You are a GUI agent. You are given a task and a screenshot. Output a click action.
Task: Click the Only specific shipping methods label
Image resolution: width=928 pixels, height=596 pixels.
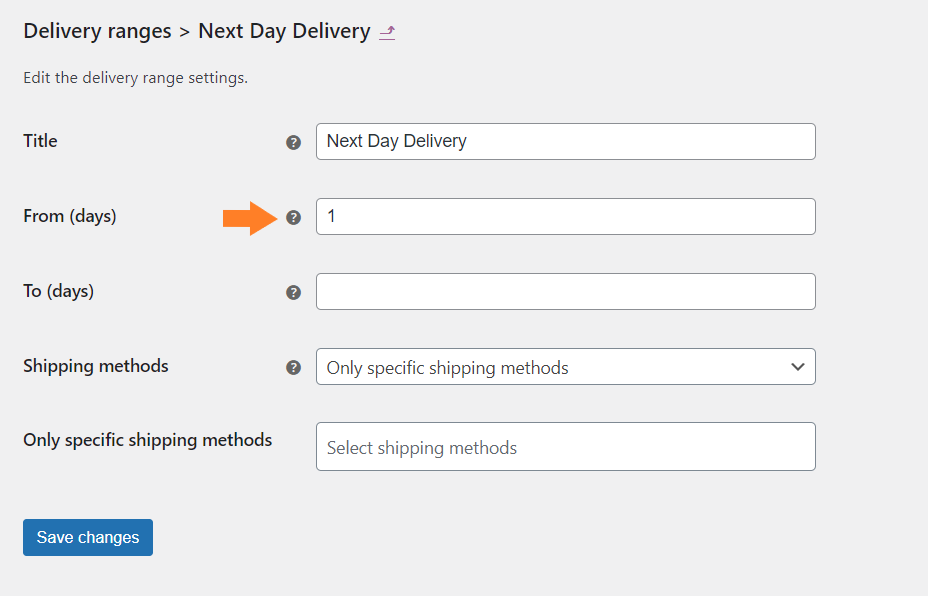tap(148, 440)
